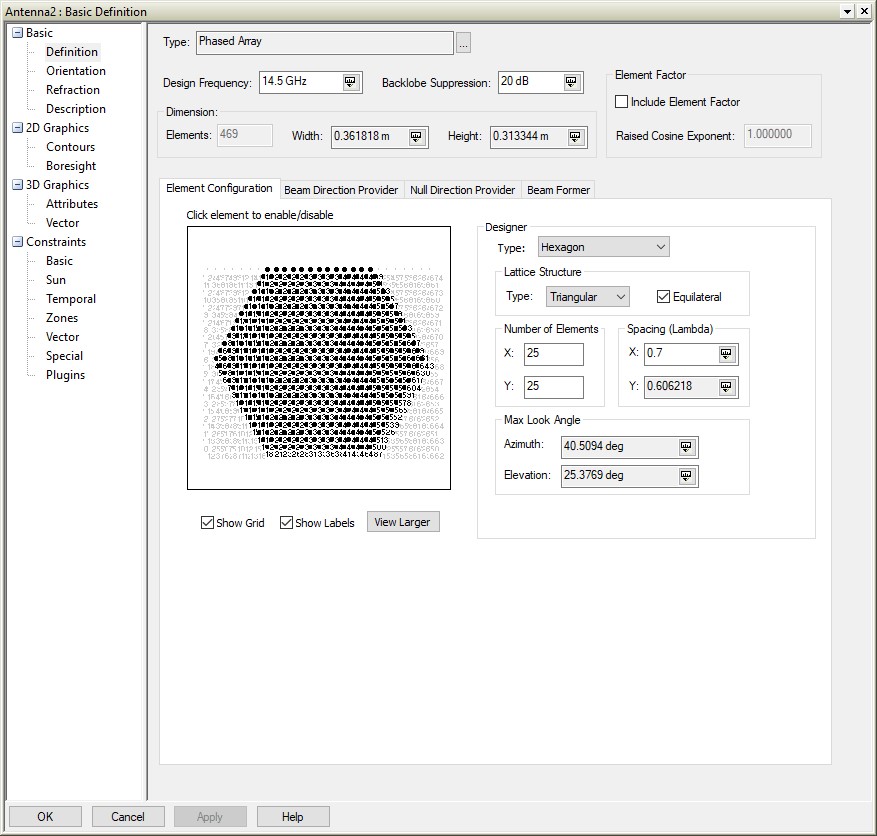Open the Description page
Image resolution: width=877 pixels, height=836 pixels.
point(76,108)
